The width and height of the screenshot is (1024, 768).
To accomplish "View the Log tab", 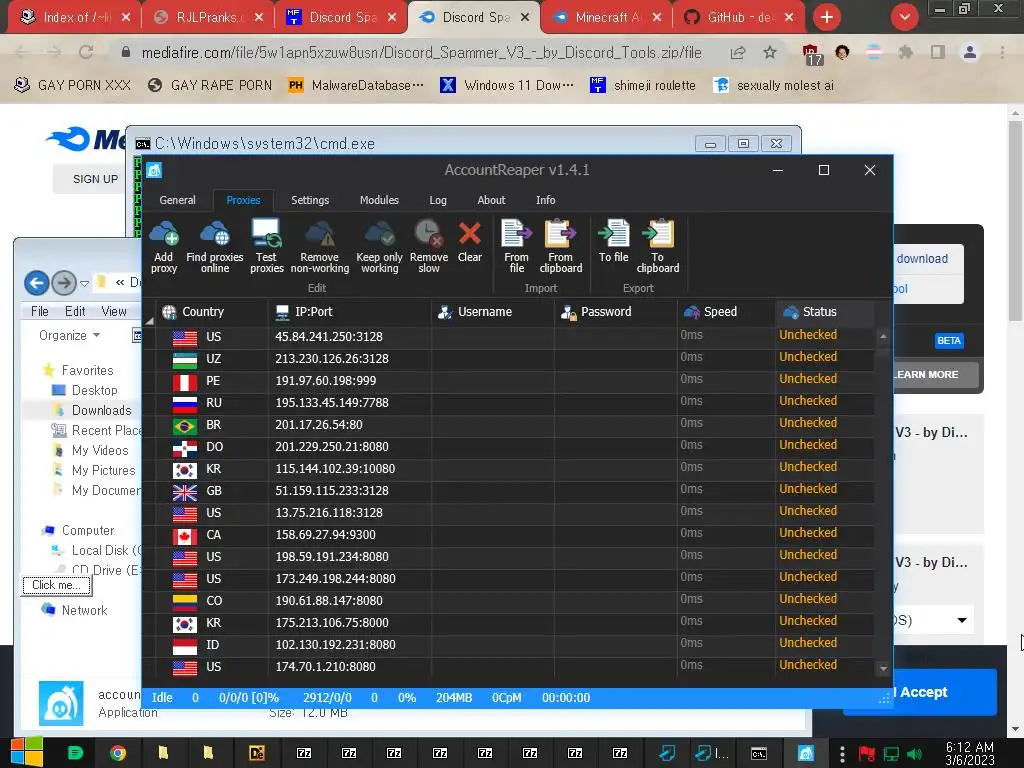I will 438,200.
